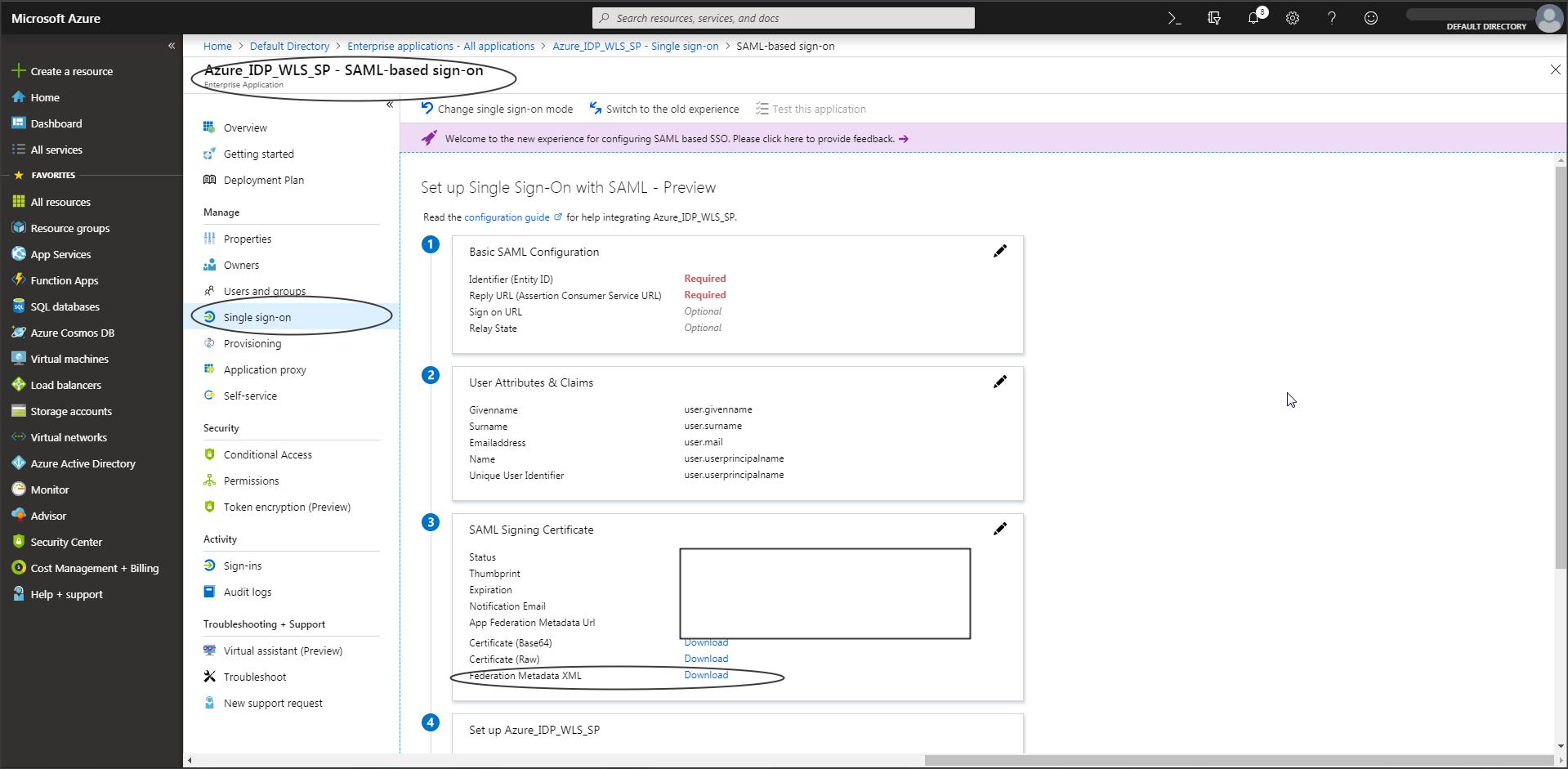Click the Function Apps lightning icon
This screenshot has height=769, width=1568.
pyautogui.click(x=18, y=280)
